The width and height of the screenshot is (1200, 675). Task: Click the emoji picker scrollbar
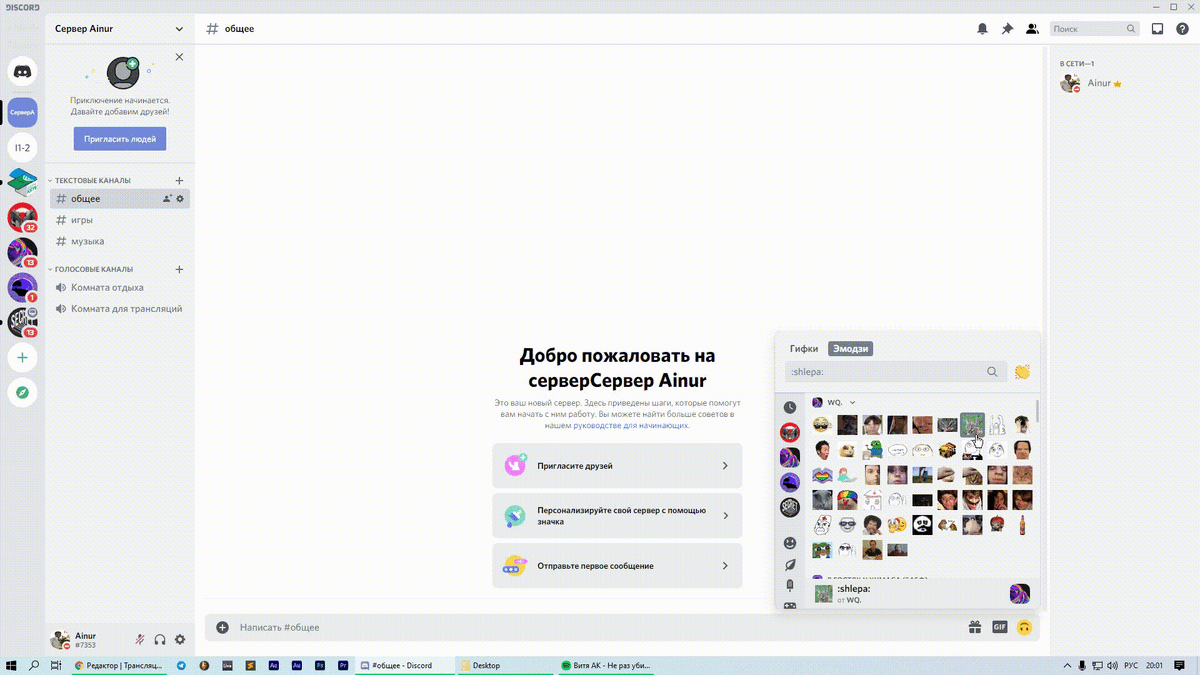click(x=1037, y=410)
